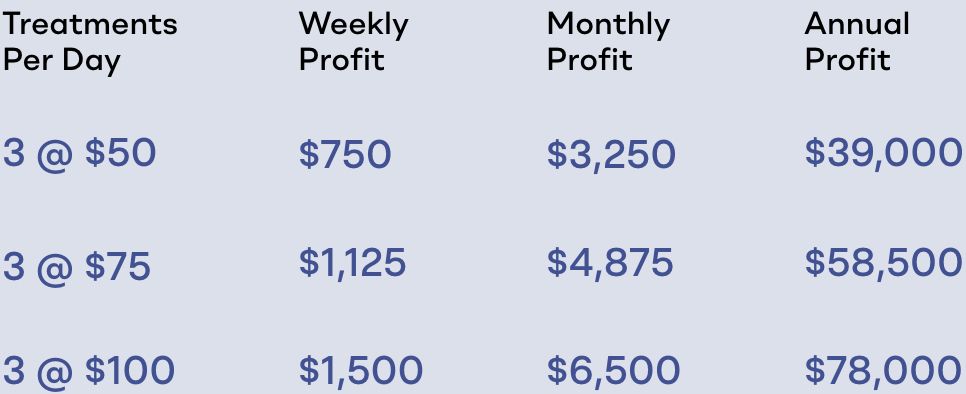Image resolution: width=966 pixels, height=394 pixels.
Task: Click the $3,250 monthly profit value
Action: click(611, 155)
